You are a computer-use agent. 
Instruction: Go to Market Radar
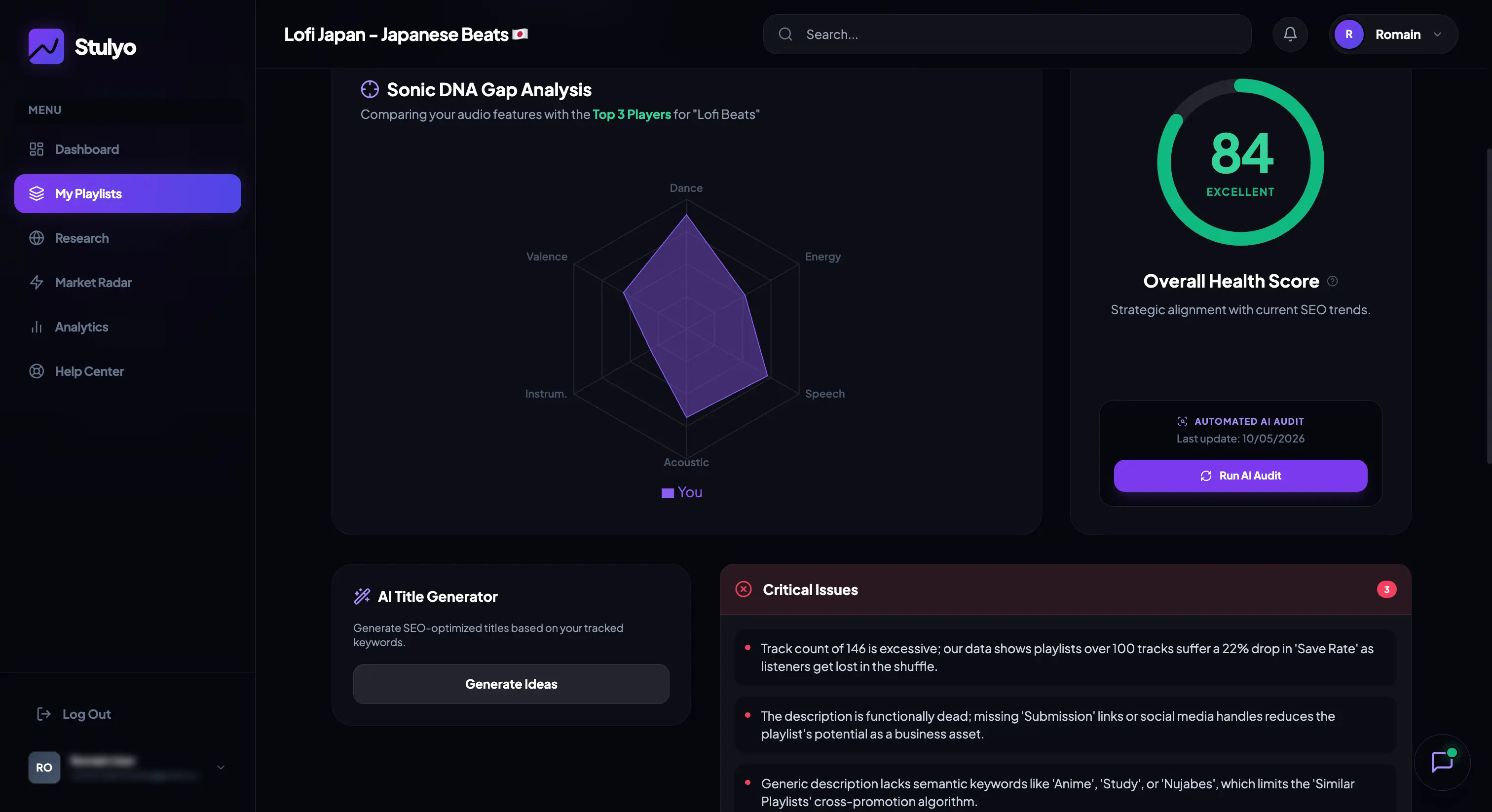point(127,283)
